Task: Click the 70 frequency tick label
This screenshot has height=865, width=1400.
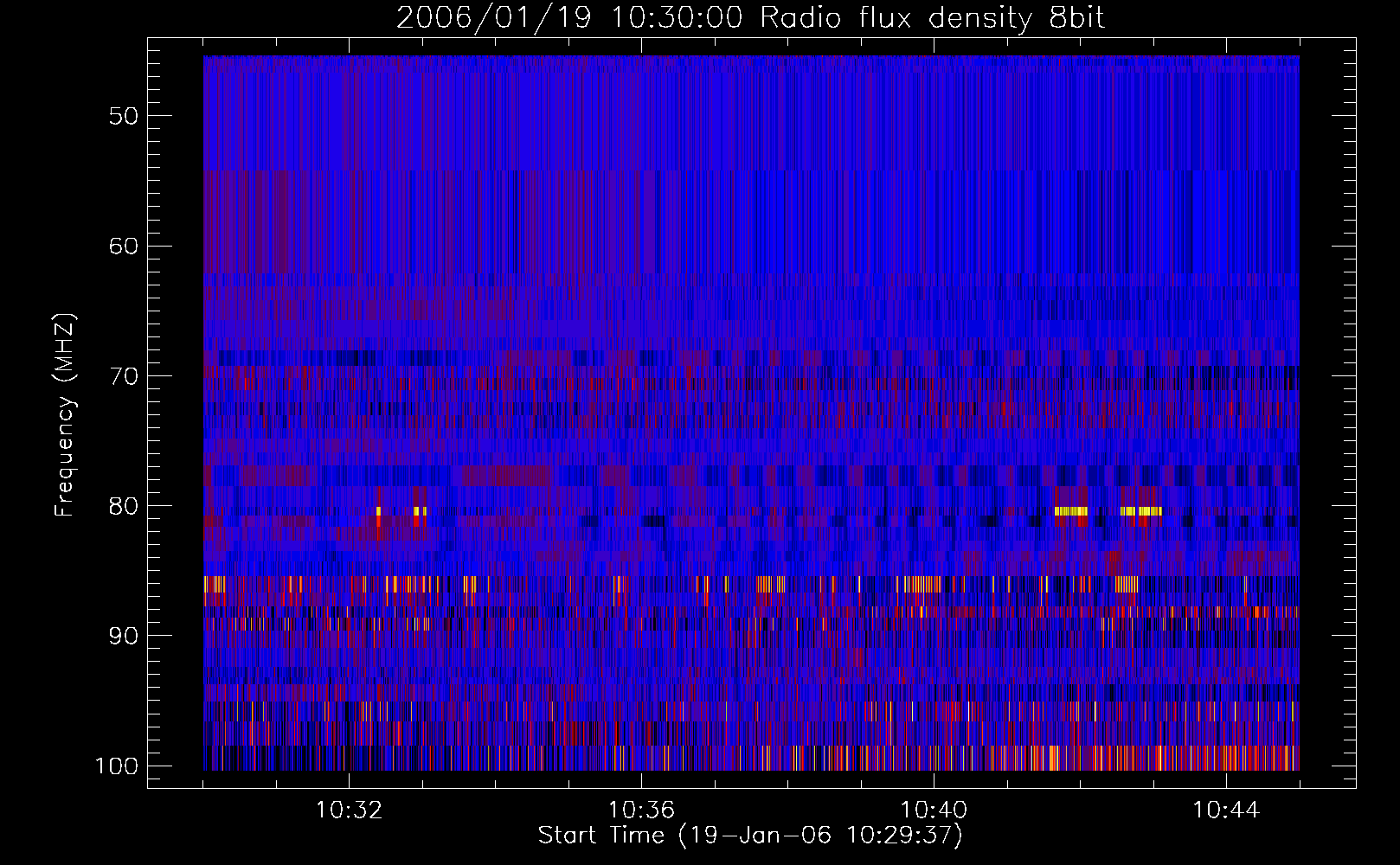Action: click(124, 376)
